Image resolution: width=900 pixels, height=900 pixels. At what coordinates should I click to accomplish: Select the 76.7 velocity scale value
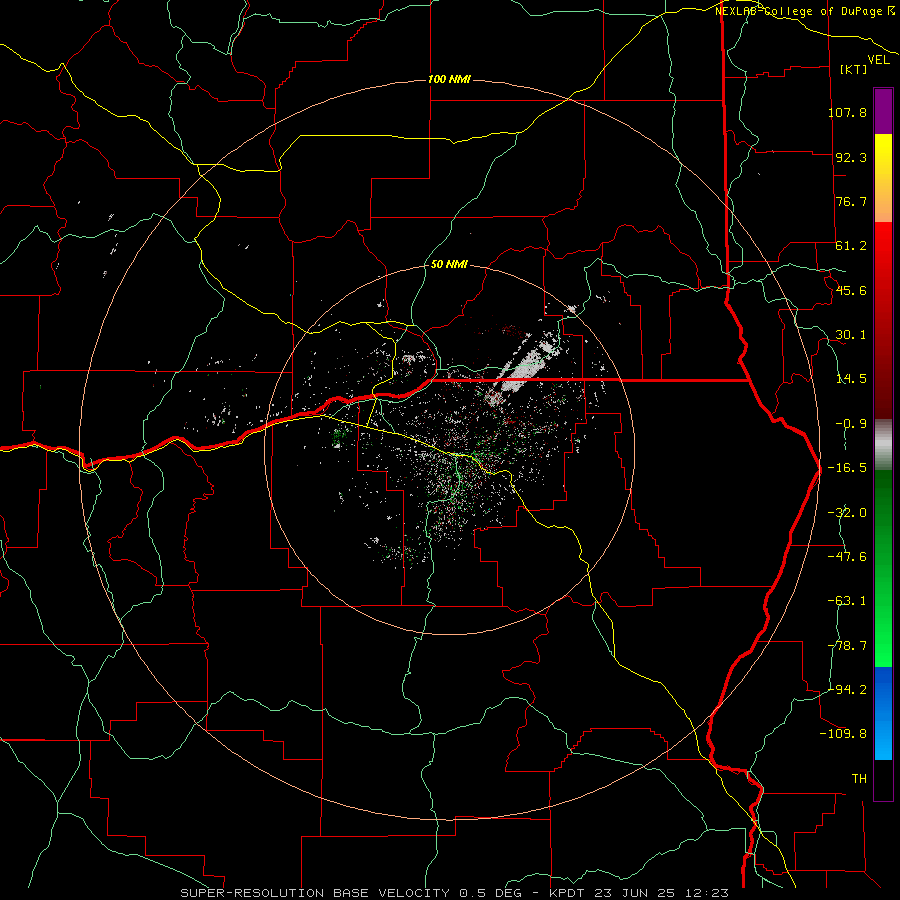click(x=851, y=201)
